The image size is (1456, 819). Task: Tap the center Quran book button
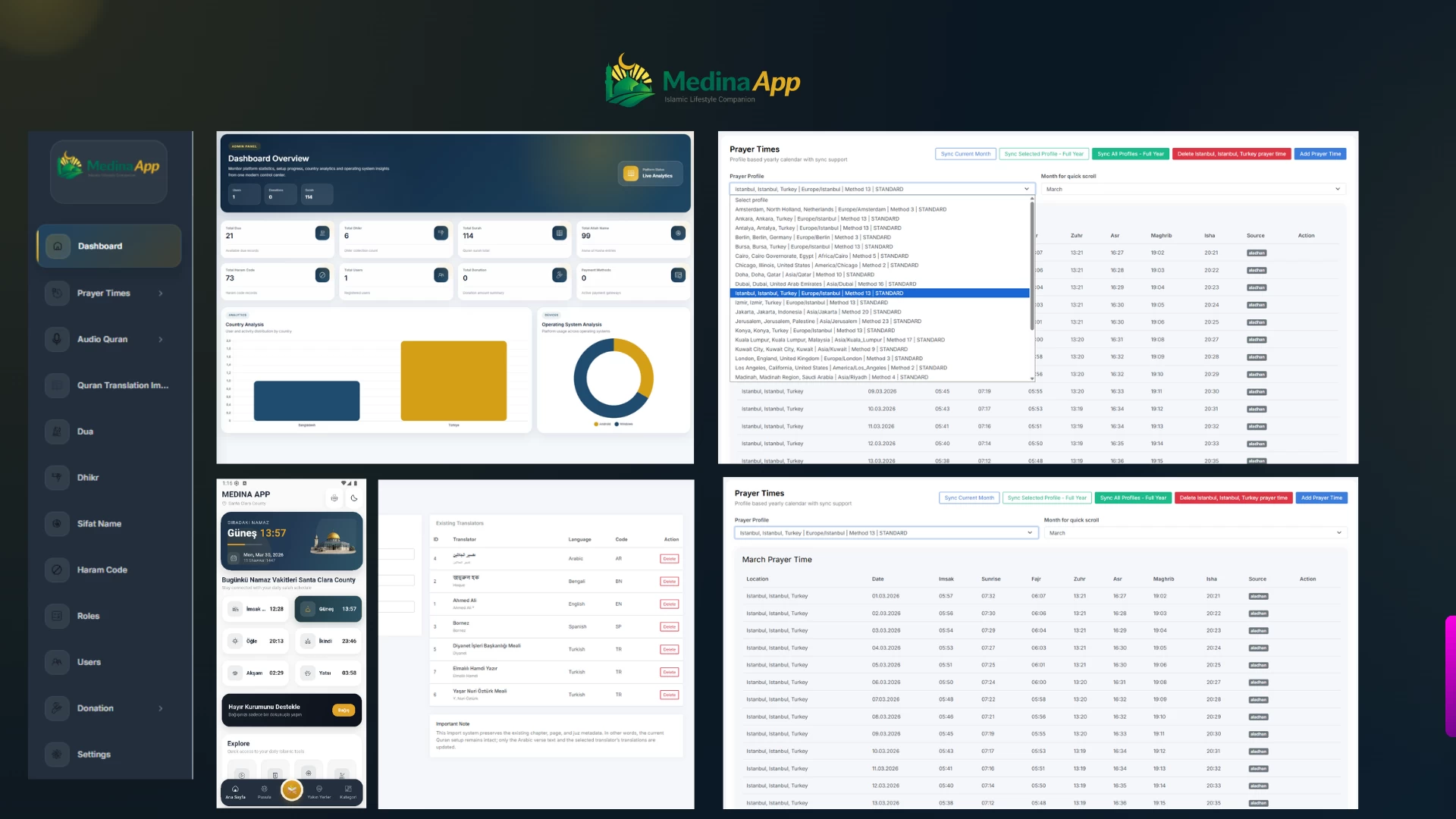[292, 790]
